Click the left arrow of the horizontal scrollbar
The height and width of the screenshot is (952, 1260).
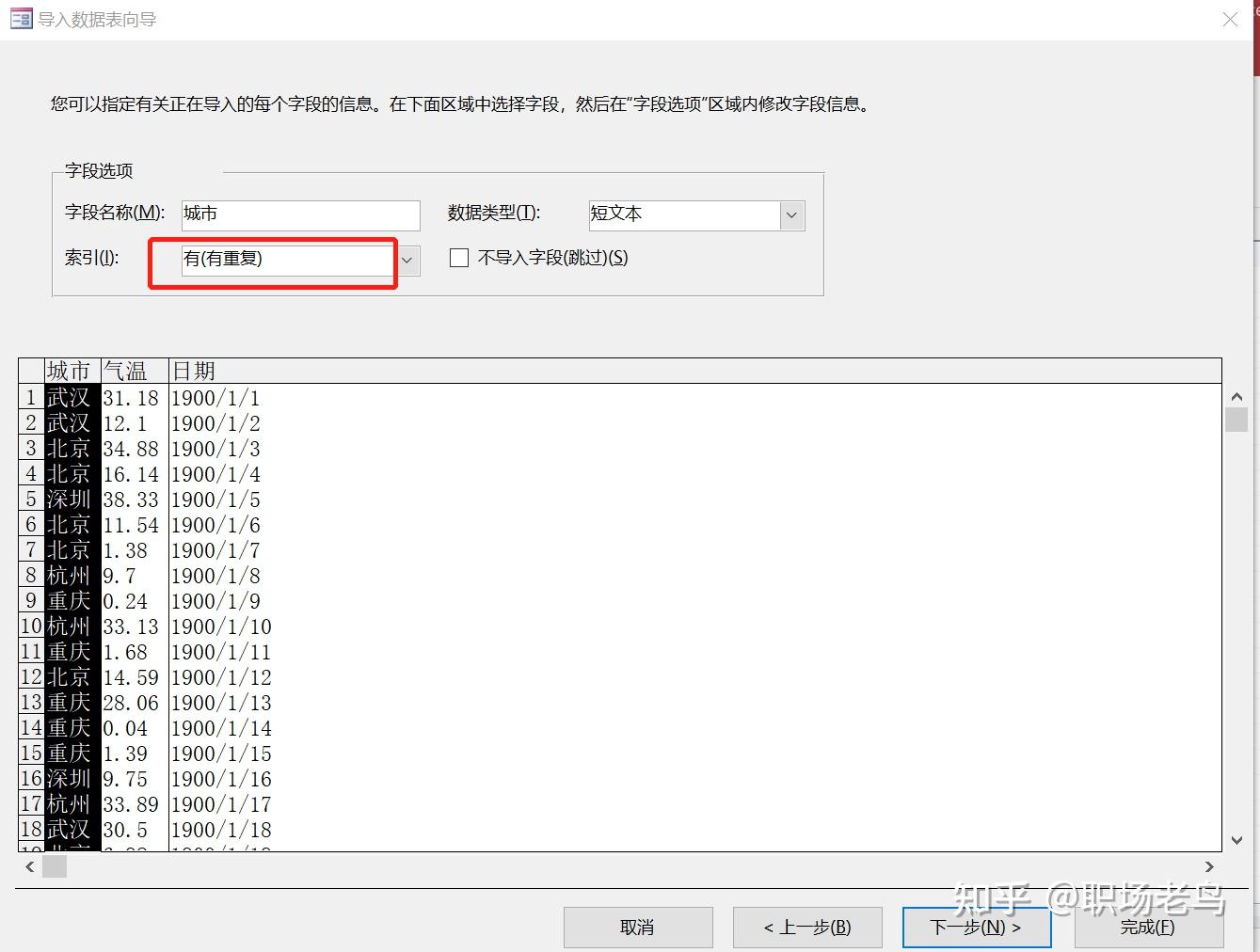click(29, 866)
